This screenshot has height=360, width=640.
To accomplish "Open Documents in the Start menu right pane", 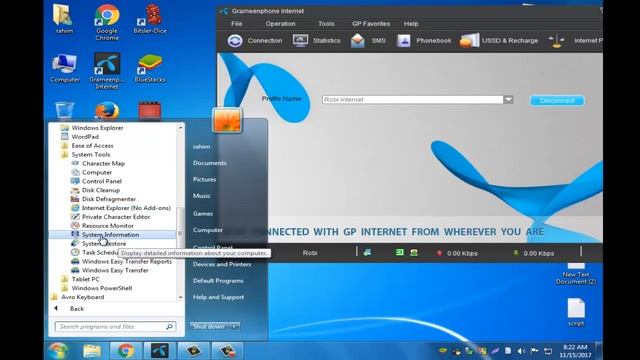I will pyautogui.click(x=210, y=163).
